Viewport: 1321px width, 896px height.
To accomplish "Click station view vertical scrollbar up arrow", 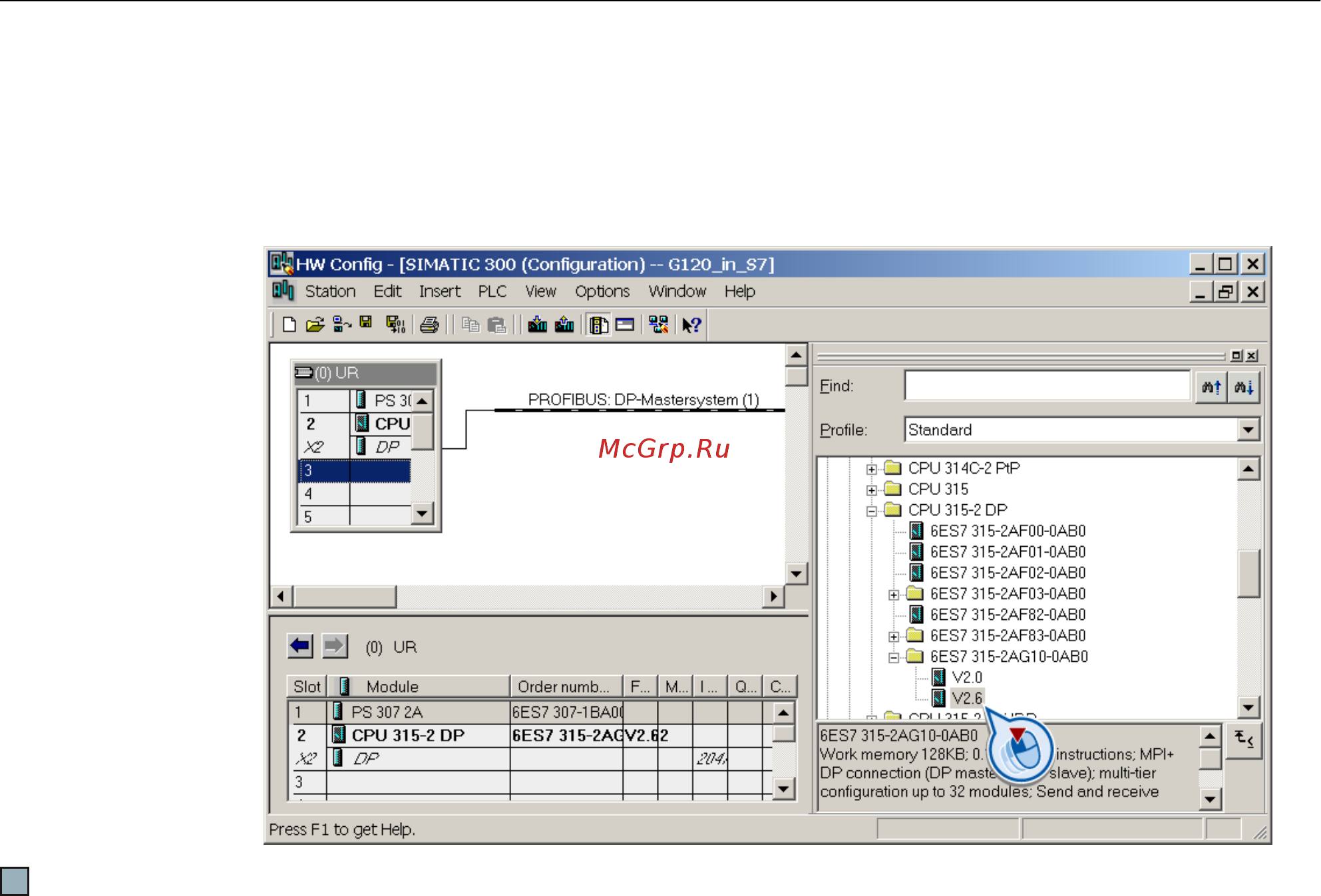I will point(796,355).
